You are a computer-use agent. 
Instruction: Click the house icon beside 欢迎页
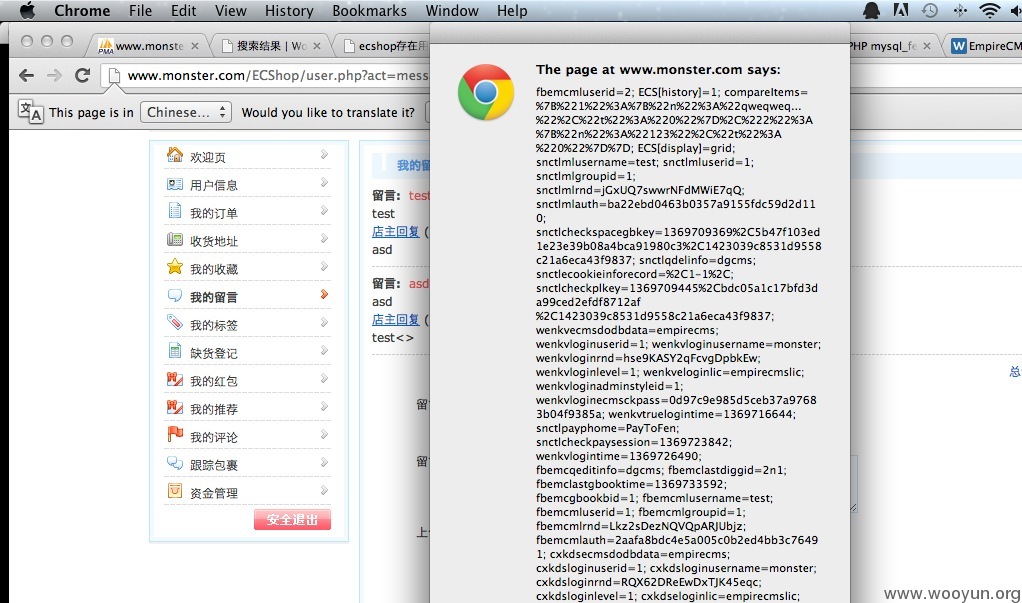[175, 154]
